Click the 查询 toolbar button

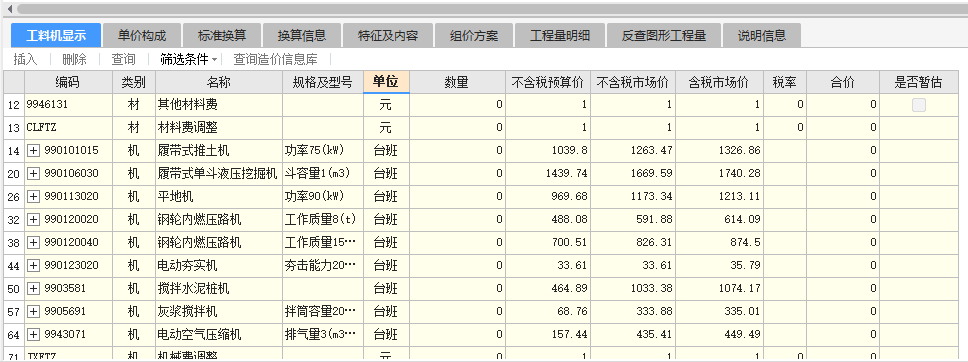pos(123,60)
